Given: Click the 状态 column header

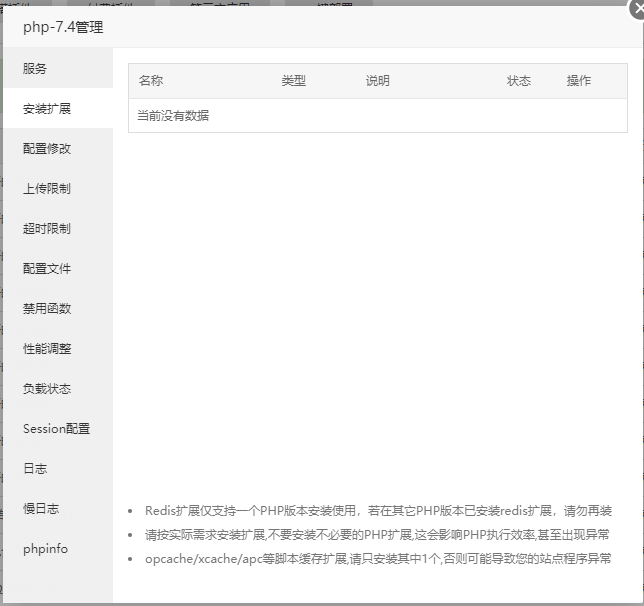Looking at the screenshot, I should [519, 81].
